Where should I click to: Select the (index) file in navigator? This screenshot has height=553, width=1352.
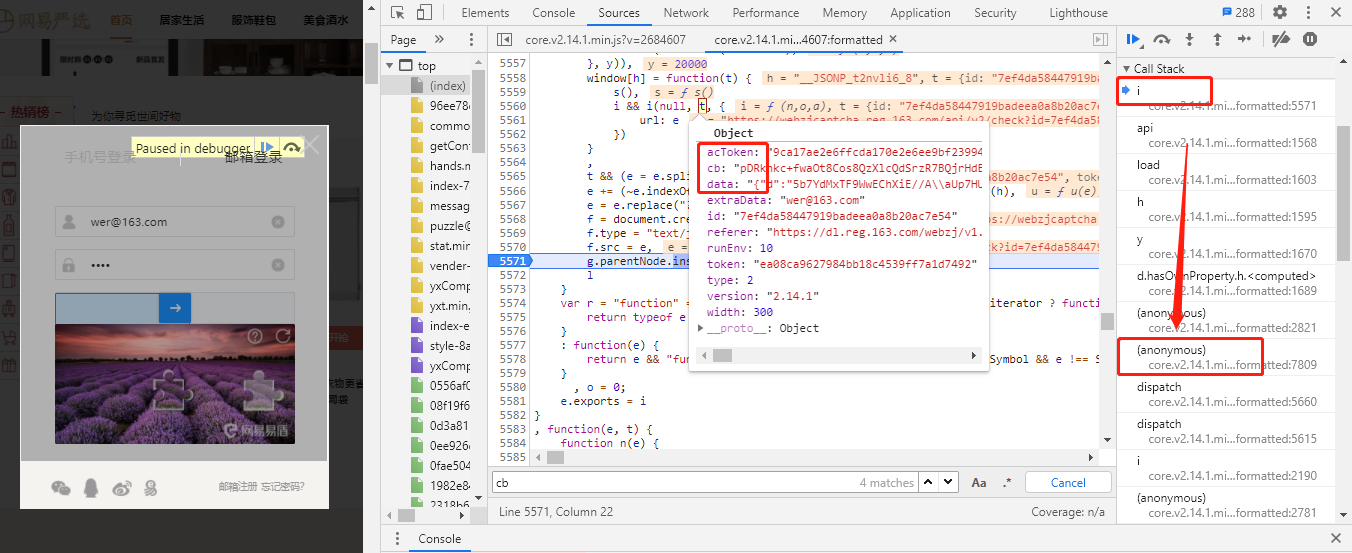pos(447,86)
